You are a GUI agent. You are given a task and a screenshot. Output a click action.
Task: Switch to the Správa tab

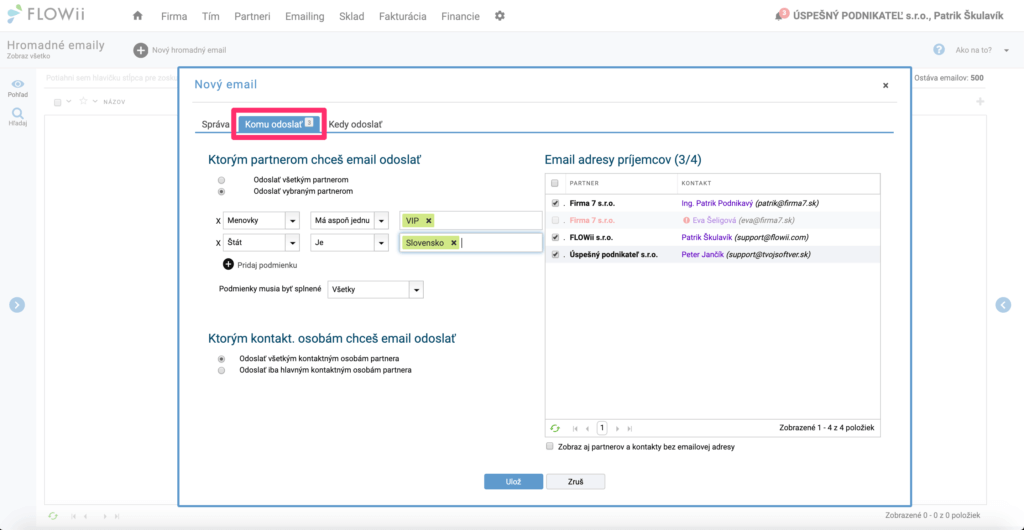pyautogui.click(x=215, y=123)
